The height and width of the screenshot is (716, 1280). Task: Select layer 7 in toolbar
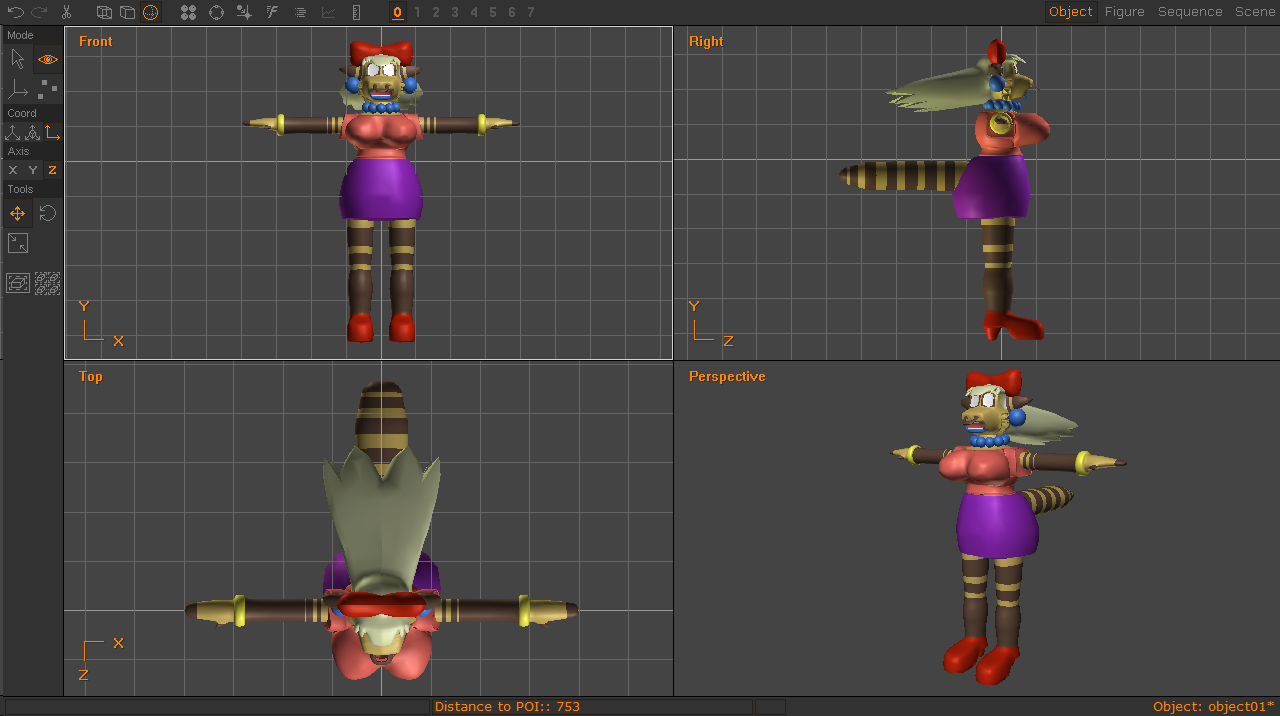(531, 12)
